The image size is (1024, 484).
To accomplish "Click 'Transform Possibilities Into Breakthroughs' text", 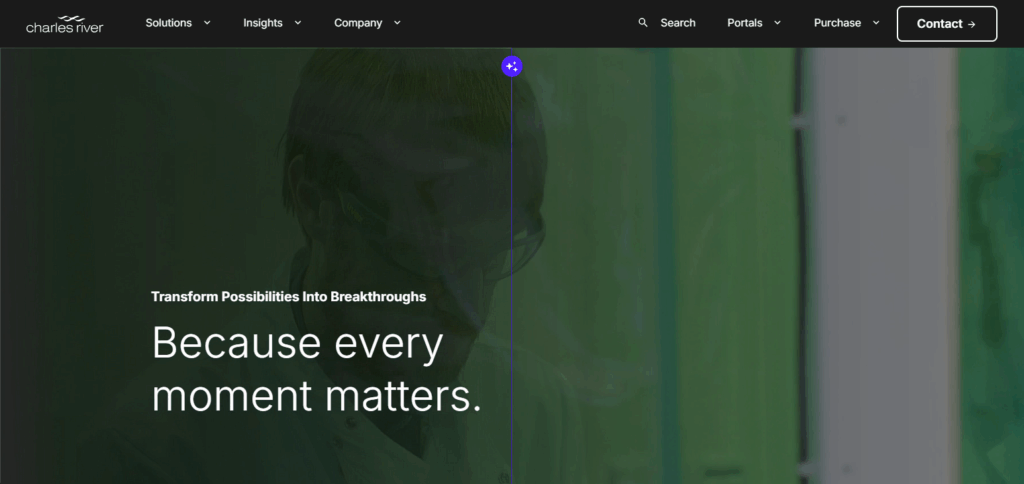I will tap(289, 297).
